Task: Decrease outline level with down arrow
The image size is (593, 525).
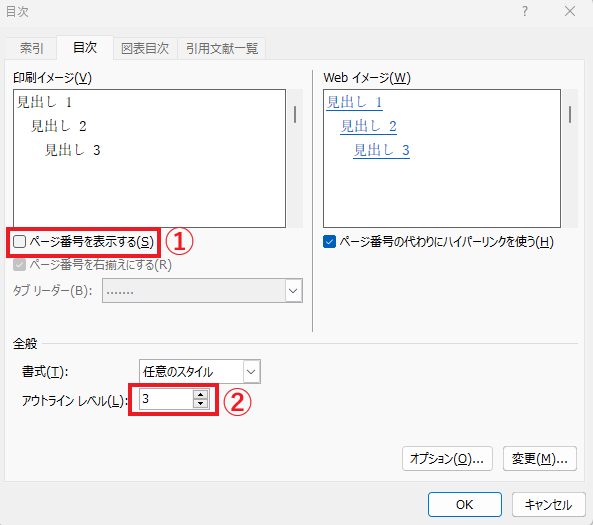Action: [x=200, y=403]
